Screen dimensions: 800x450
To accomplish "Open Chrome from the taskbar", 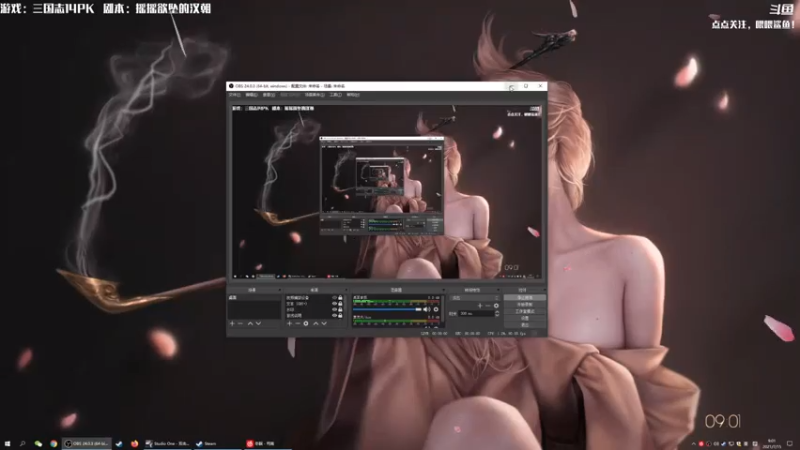I will tap(54, 443).
